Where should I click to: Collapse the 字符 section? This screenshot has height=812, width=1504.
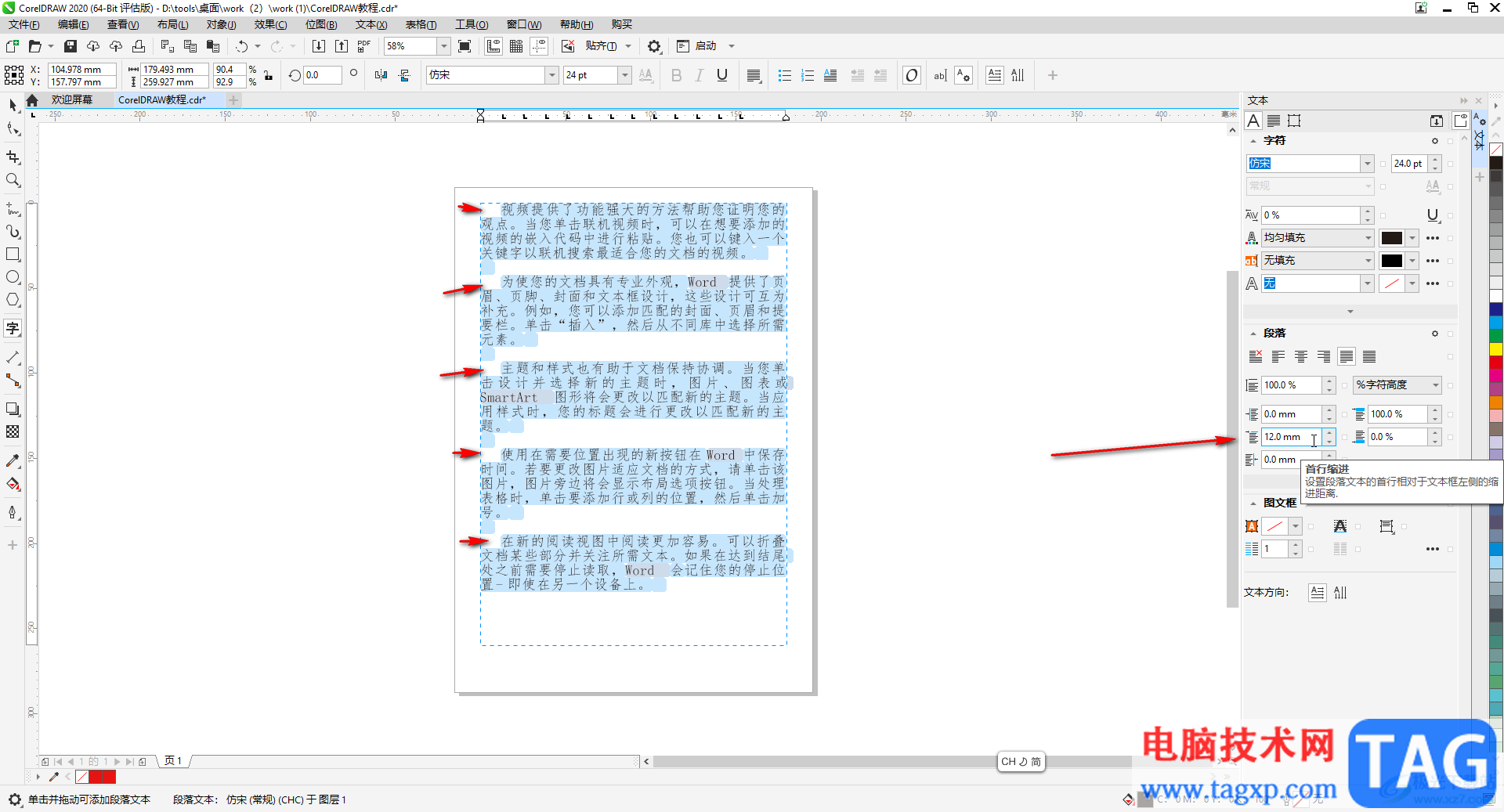click(x=1253, y=141)
